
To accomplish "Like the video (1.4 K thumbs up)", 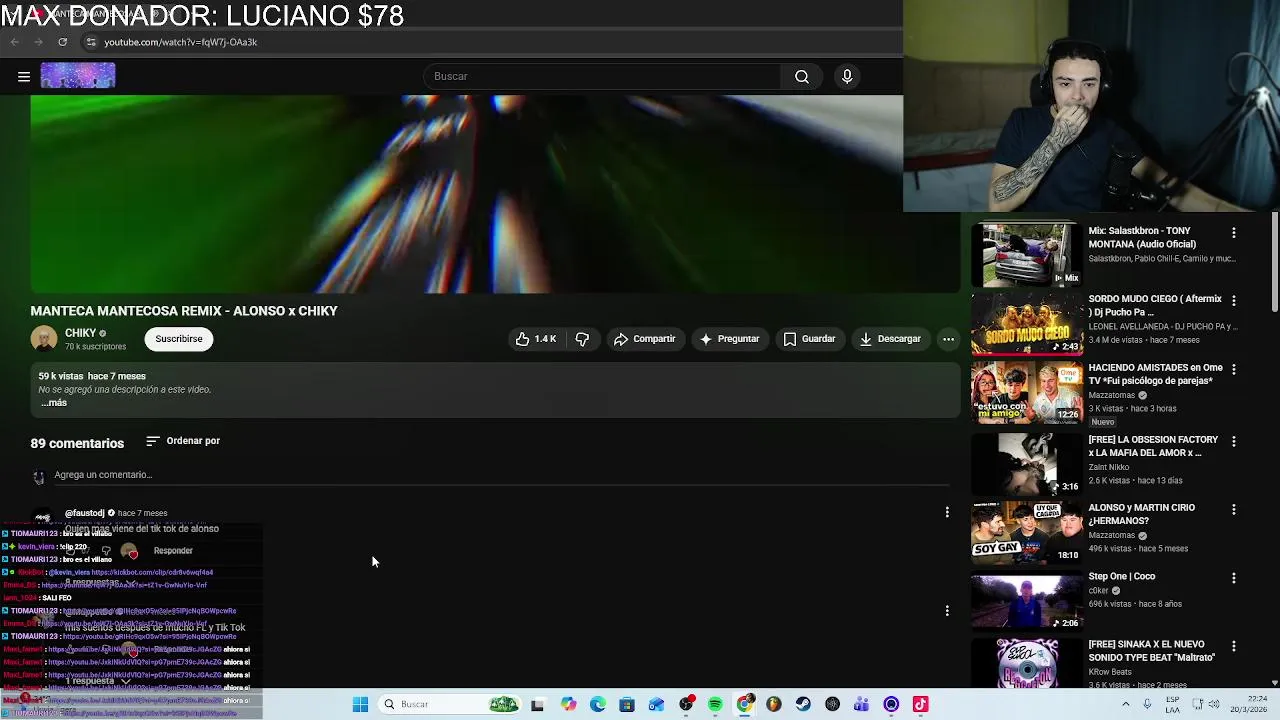I will [x=535, y=339].
